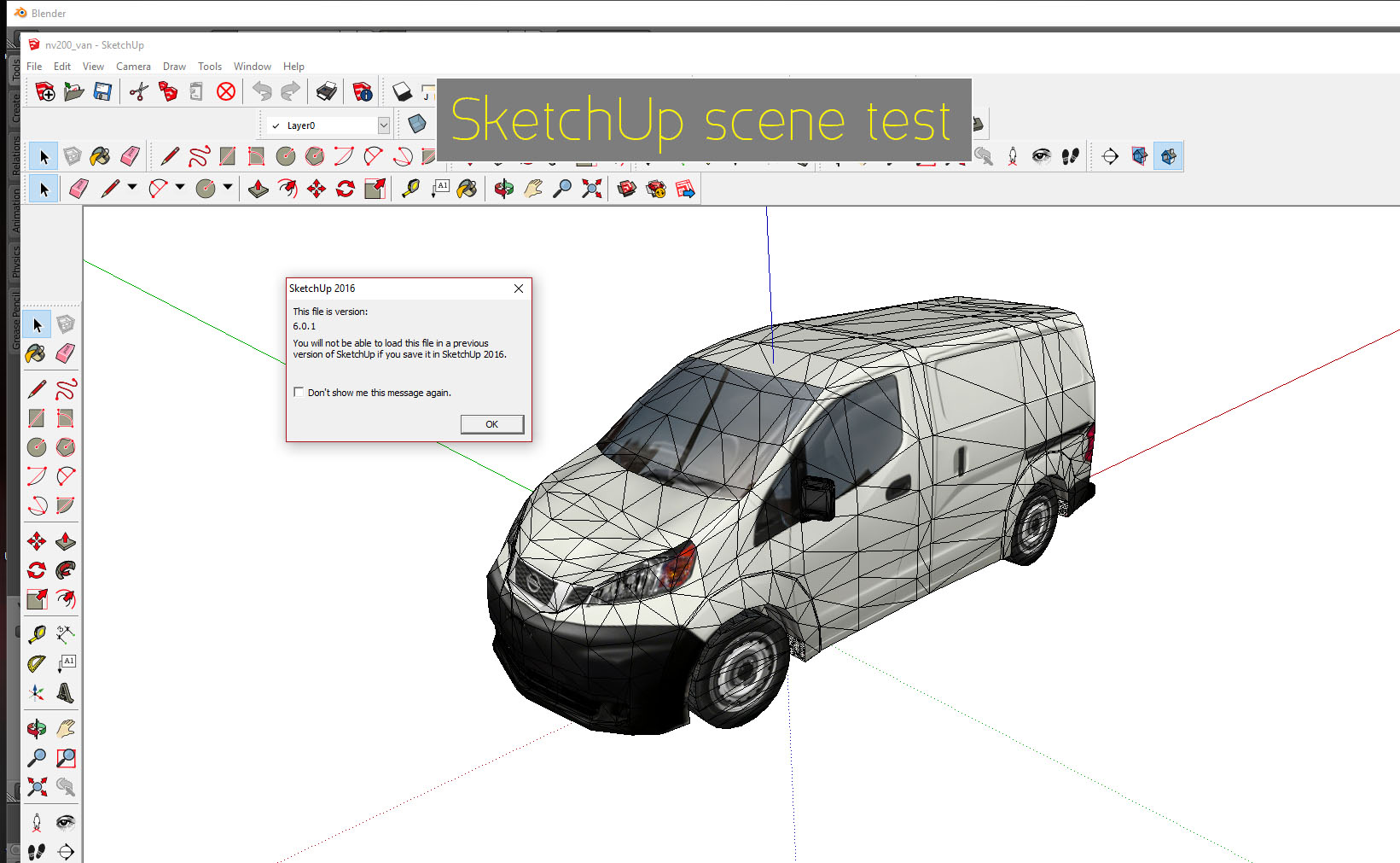Print the model with the printer icon
This screenshot has height=863, width=1400.
coord(326,91)
